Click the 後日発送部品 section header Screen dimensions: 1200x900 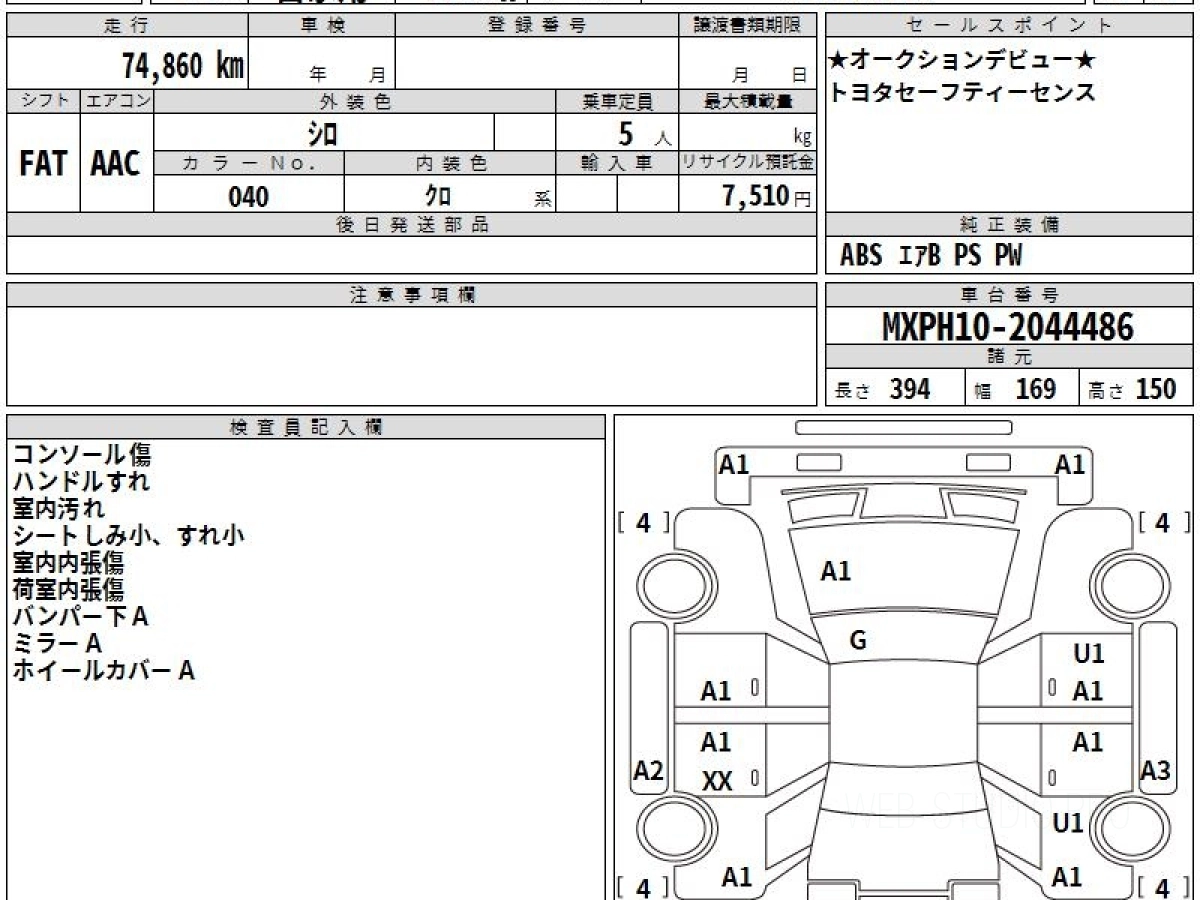click(x=412, y=225)
